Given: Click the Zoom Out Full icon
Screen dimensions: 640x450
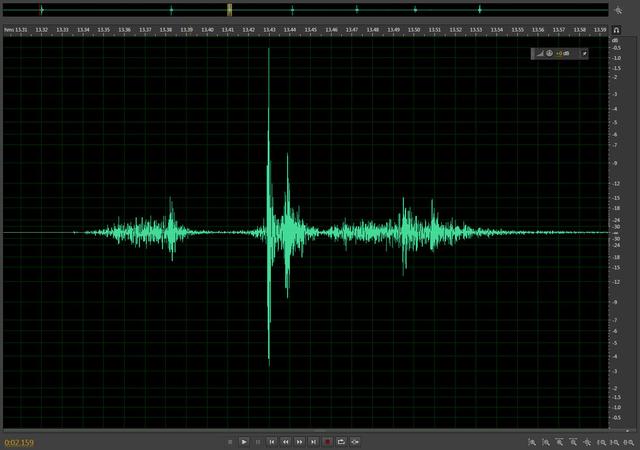Looking at the screenshot, I should [587, 442].
